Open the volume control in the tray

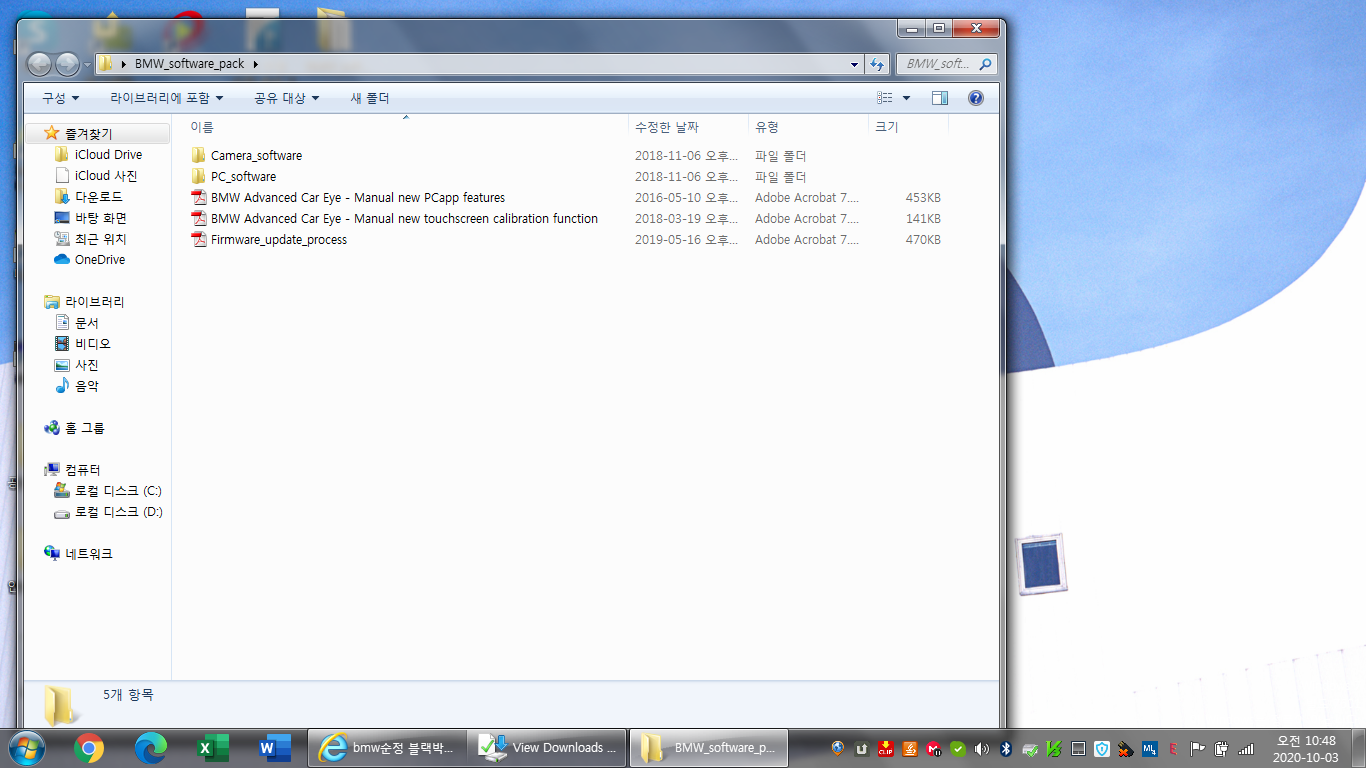[x=982, y=748]
